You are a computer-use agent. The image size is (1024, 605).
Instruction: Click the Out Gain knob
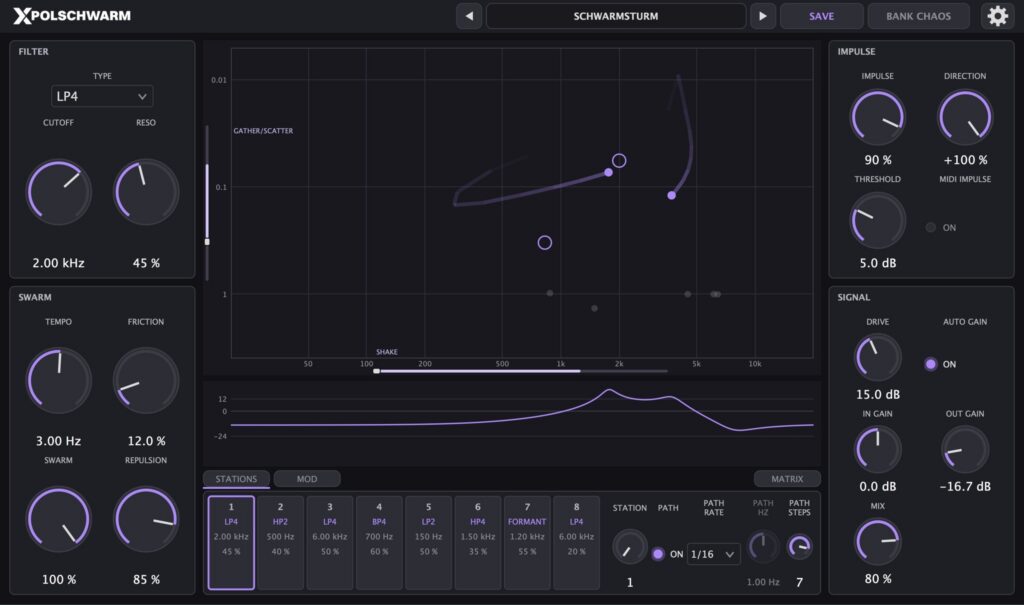(x=965, y=450)
